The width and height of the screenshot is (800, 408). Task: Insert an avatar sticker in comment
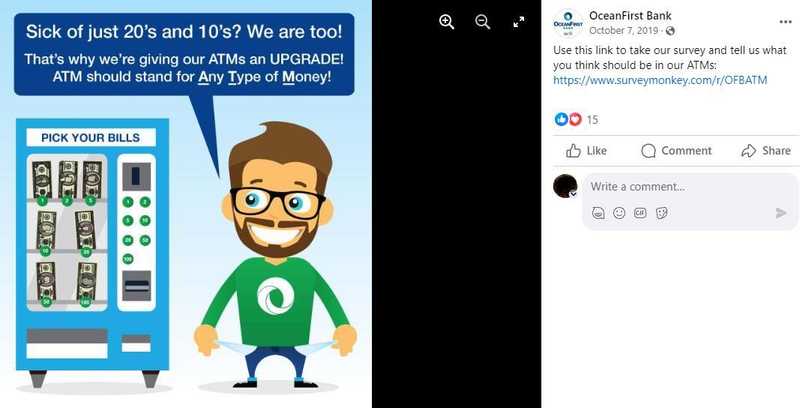click(598, 213)
